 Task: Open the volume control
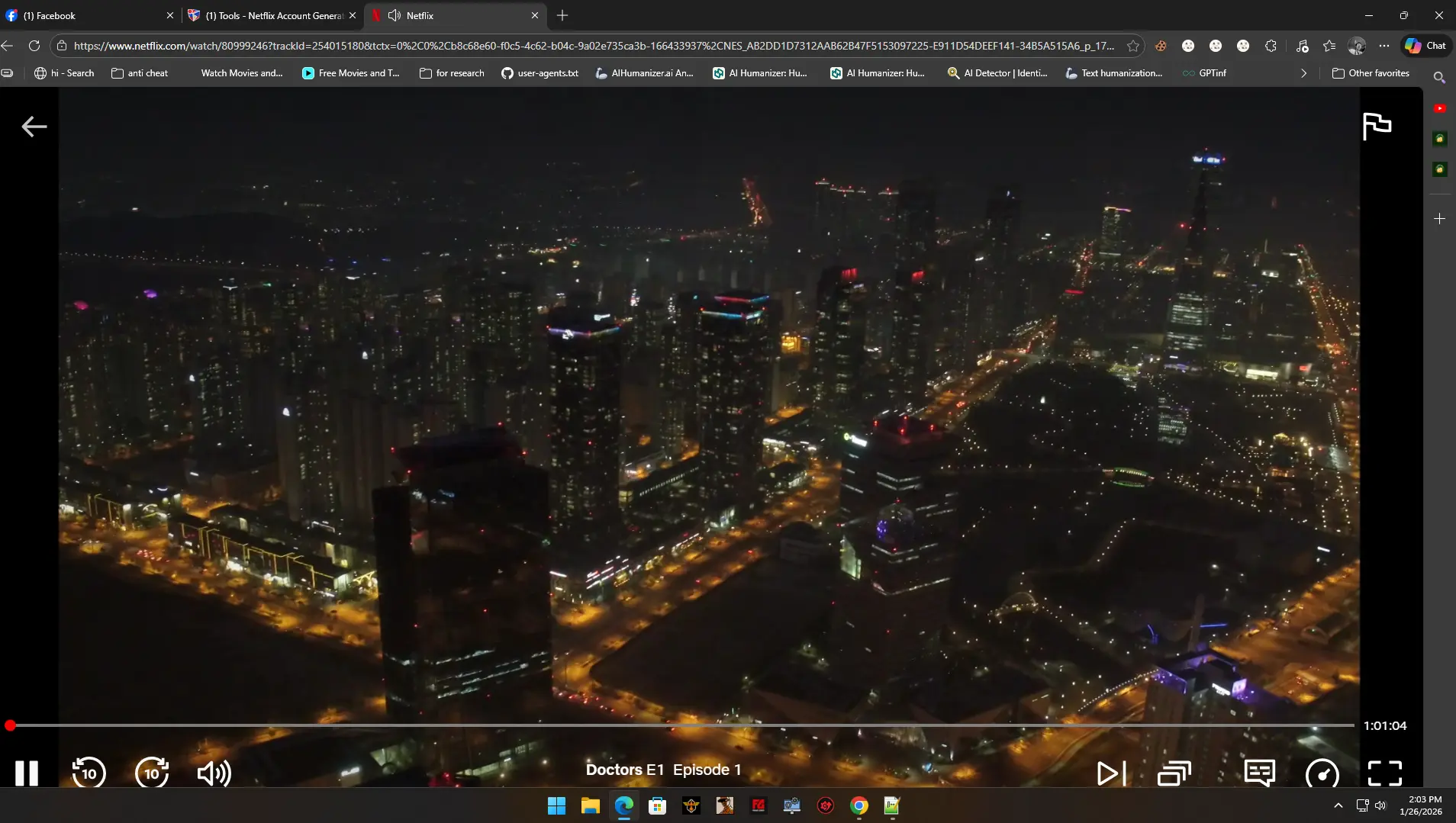click(214, 773)
